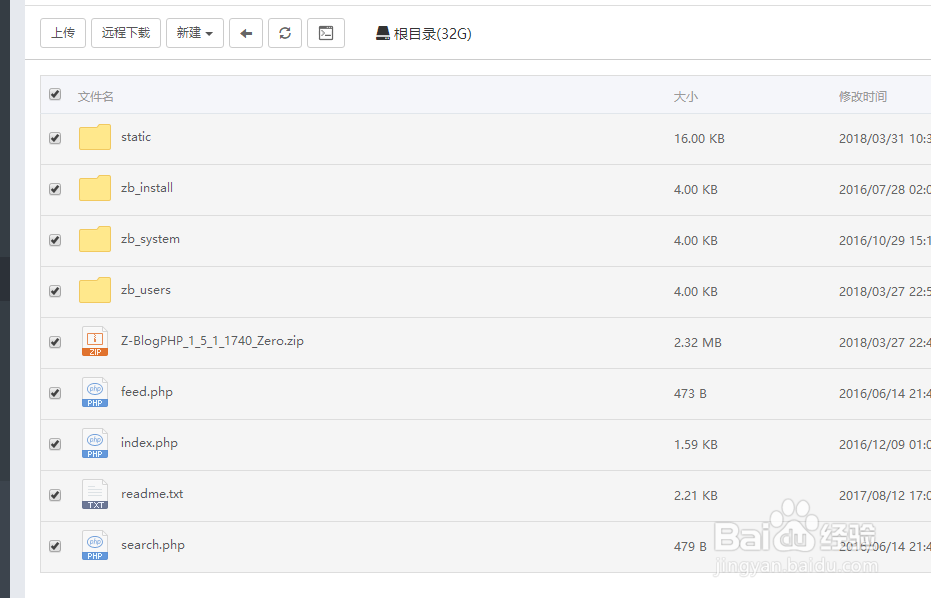
Task: Click the 16.00 KB size cell
Action: pos(699,139)
